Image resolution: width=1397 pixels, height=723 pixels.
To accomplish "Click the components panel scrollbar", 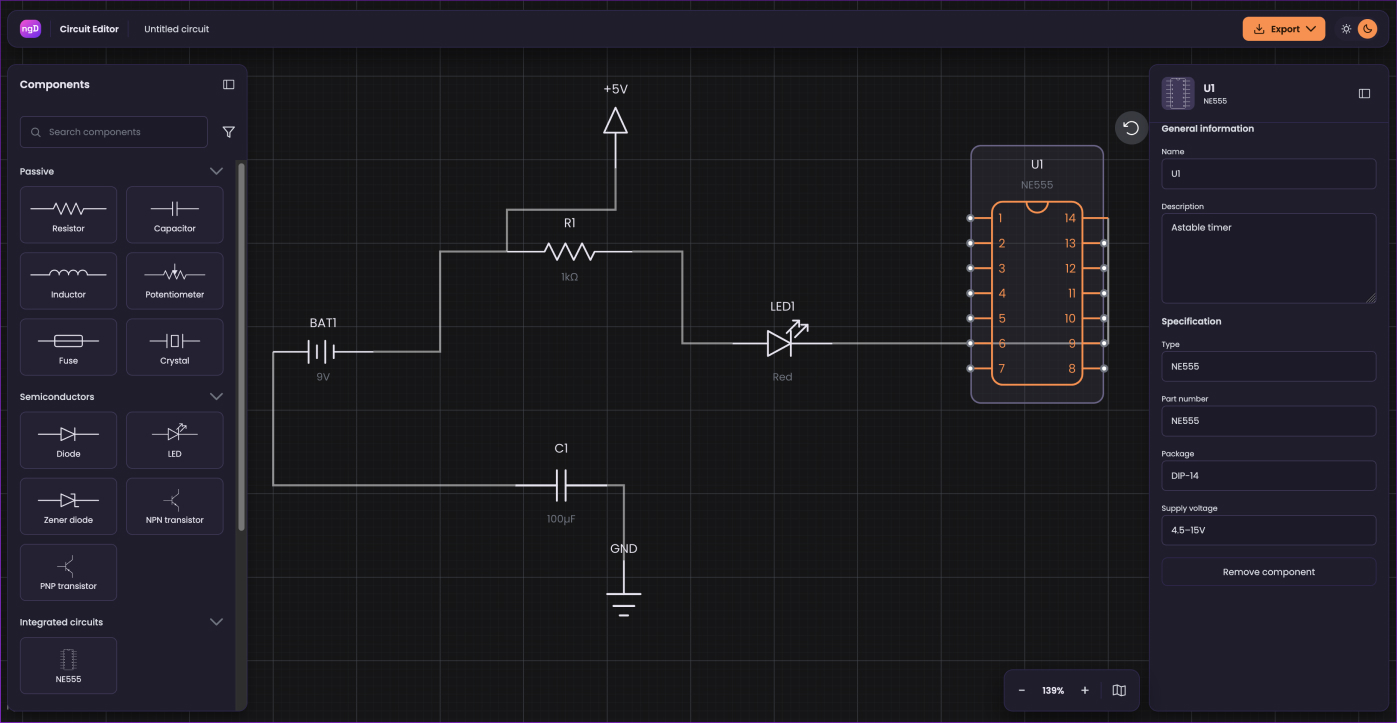I will click(x=240, y=345).
